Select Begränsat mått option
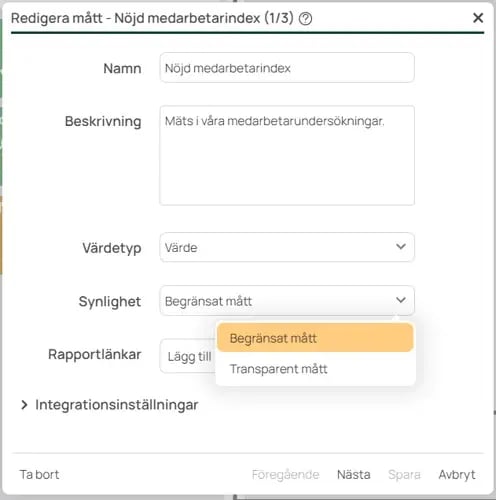496x500 pixels. click(315, 338)
